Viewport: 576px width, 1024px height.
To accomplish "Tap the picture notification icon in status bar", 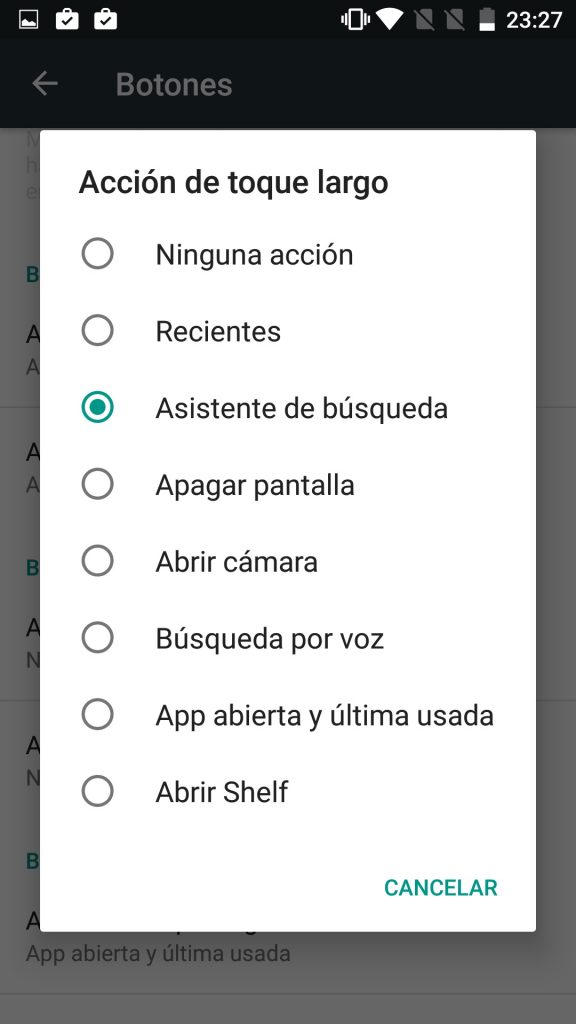I will tap(28, 20).
